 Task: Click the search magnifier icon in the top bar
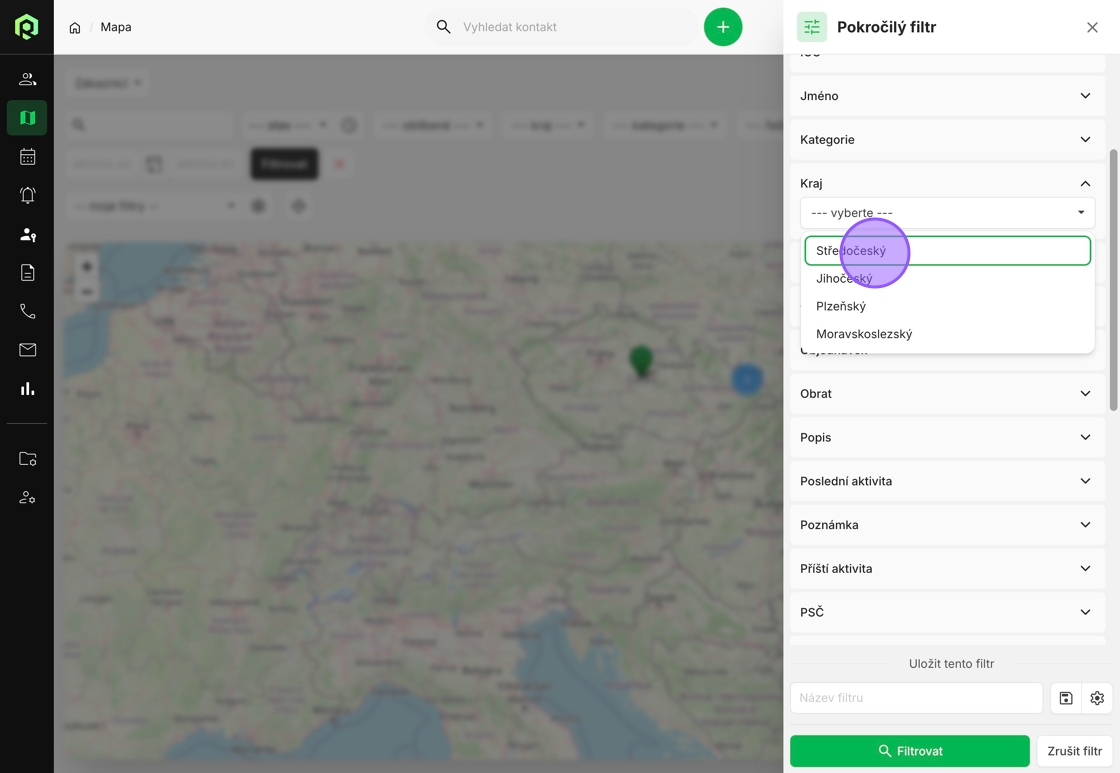444,26
